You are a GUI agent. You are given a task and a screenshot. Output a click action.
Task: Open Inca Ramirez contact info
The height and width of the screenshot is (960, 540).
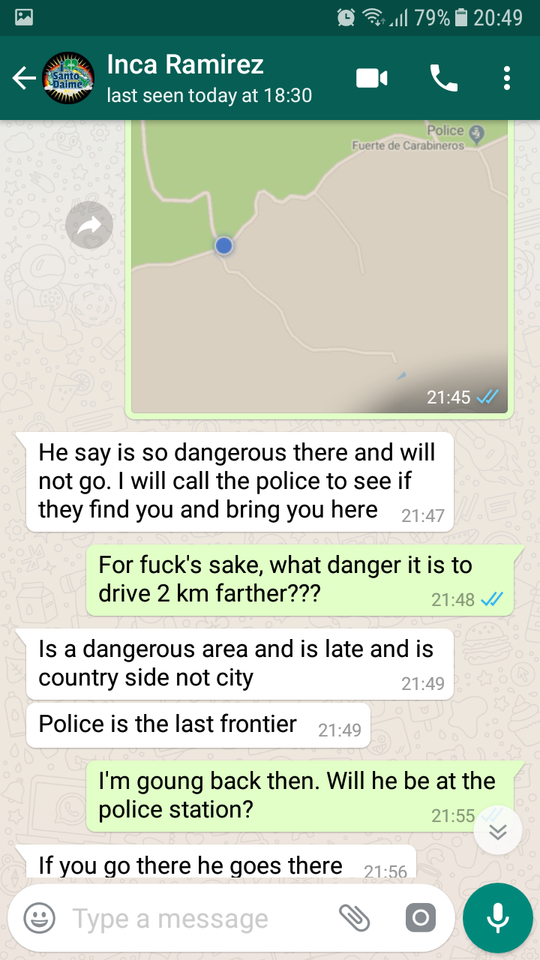[x=209, y=78]
